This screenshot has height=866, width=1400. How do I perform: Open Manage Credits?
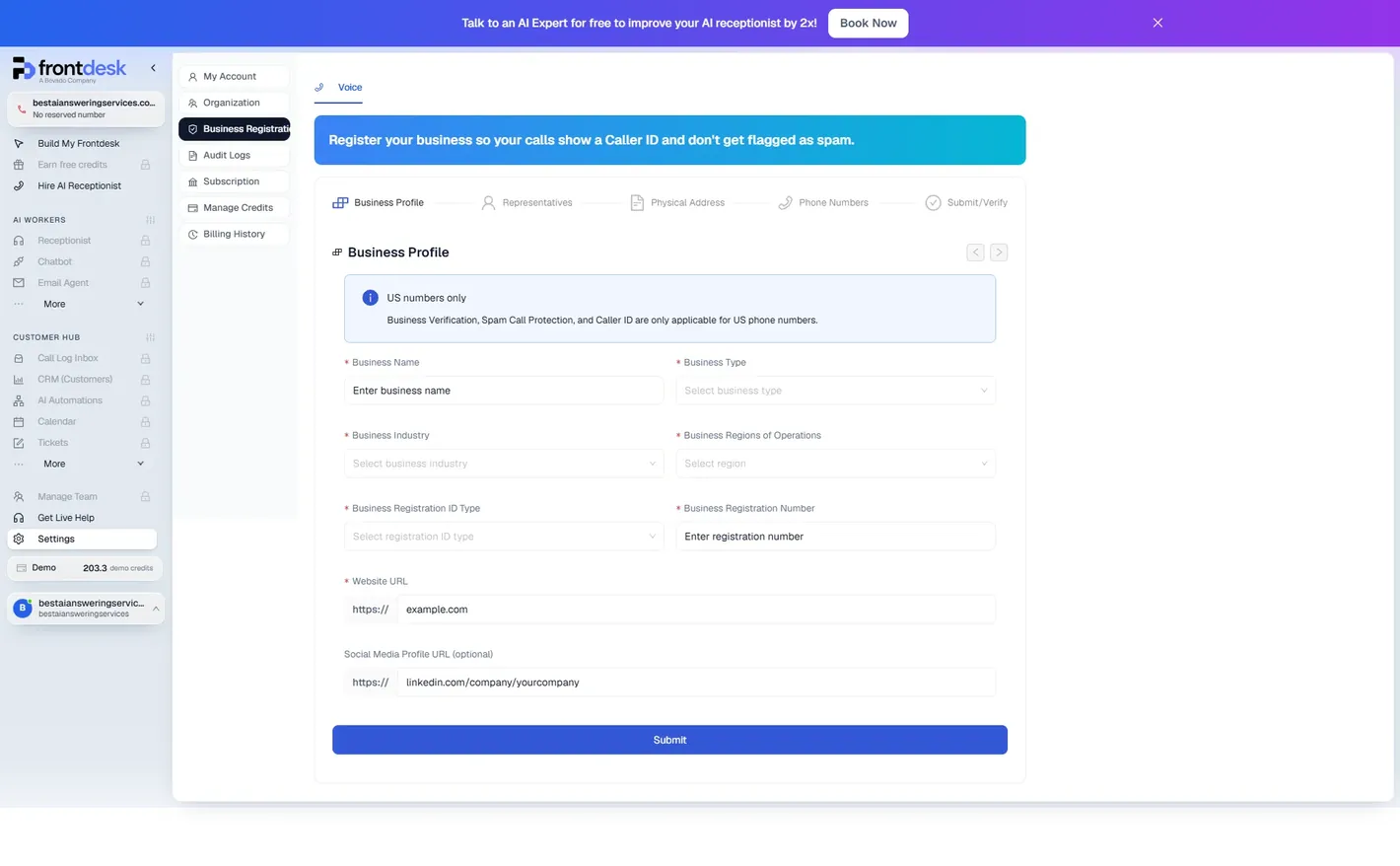point(234,208)
